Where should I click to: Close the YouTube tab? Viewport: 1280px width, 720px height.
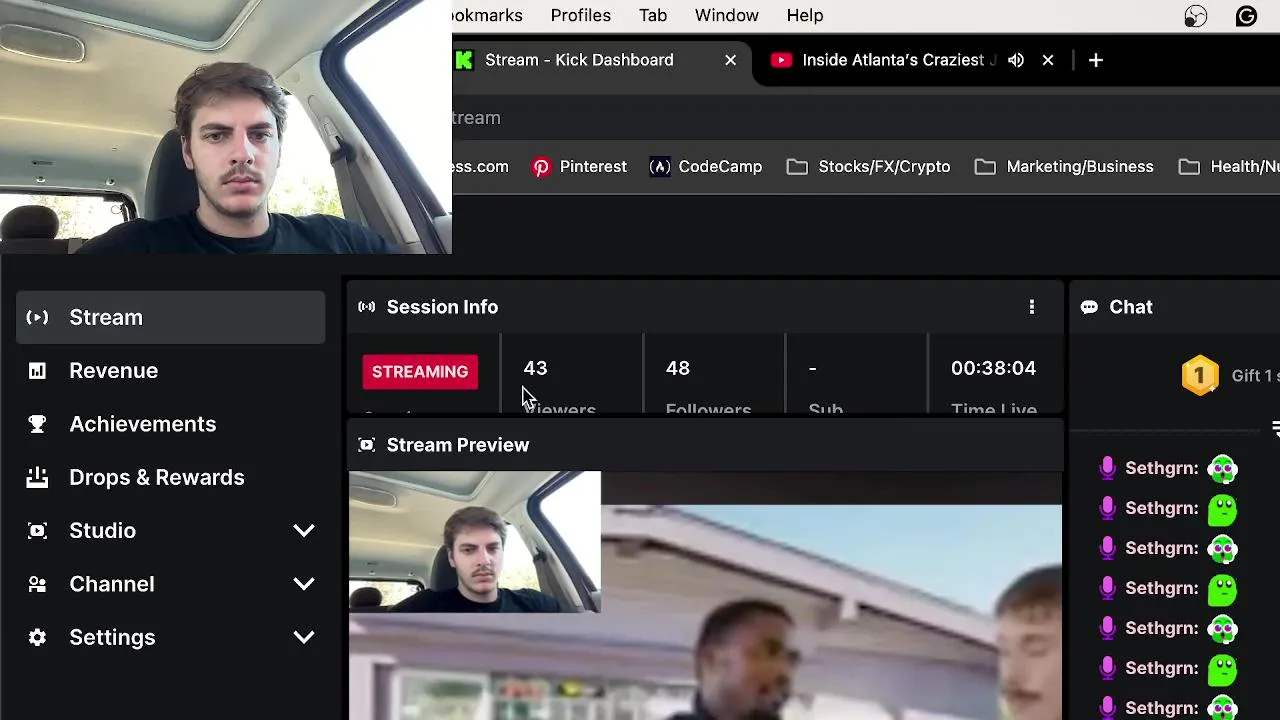coord(1048,60)
